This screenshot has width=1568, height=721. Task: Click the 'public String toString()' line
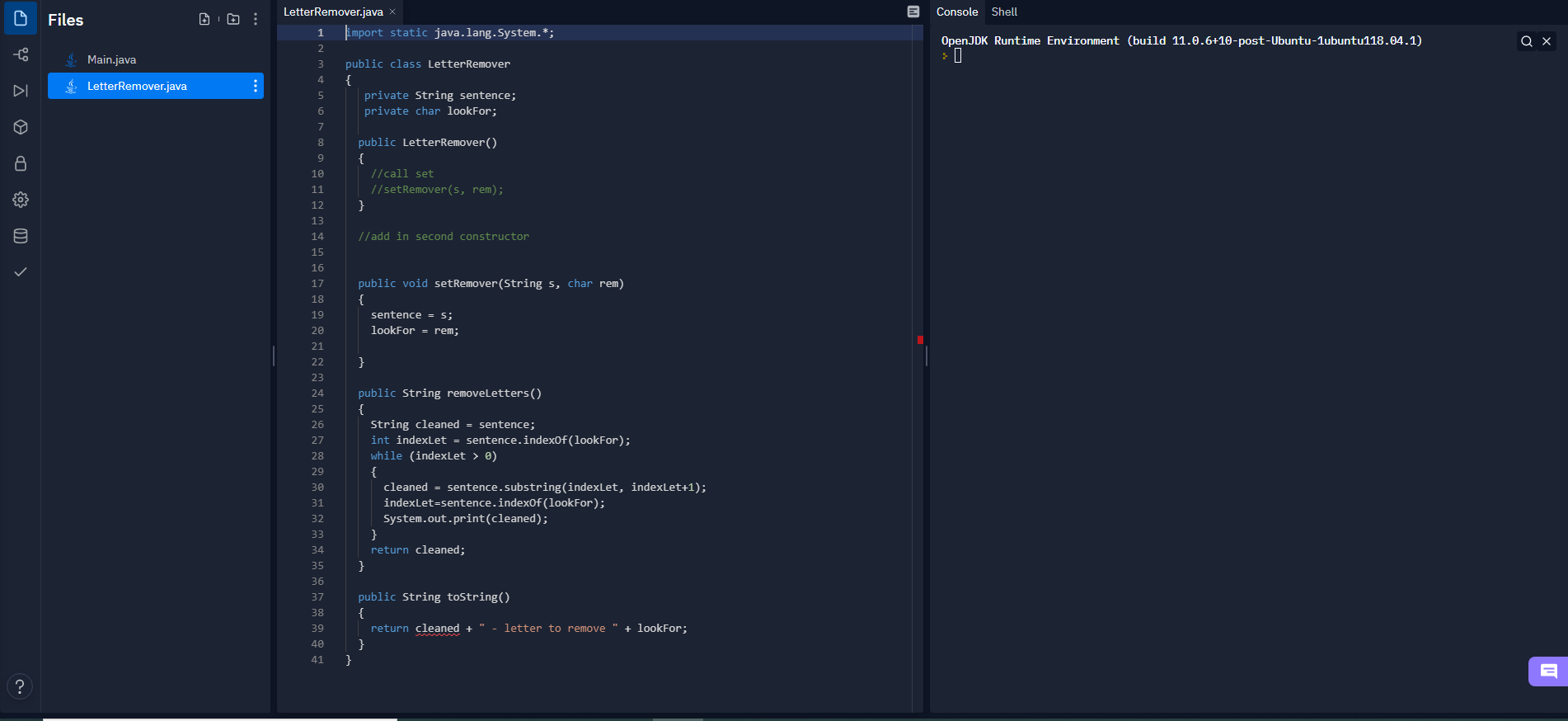(x=434, y=596)
